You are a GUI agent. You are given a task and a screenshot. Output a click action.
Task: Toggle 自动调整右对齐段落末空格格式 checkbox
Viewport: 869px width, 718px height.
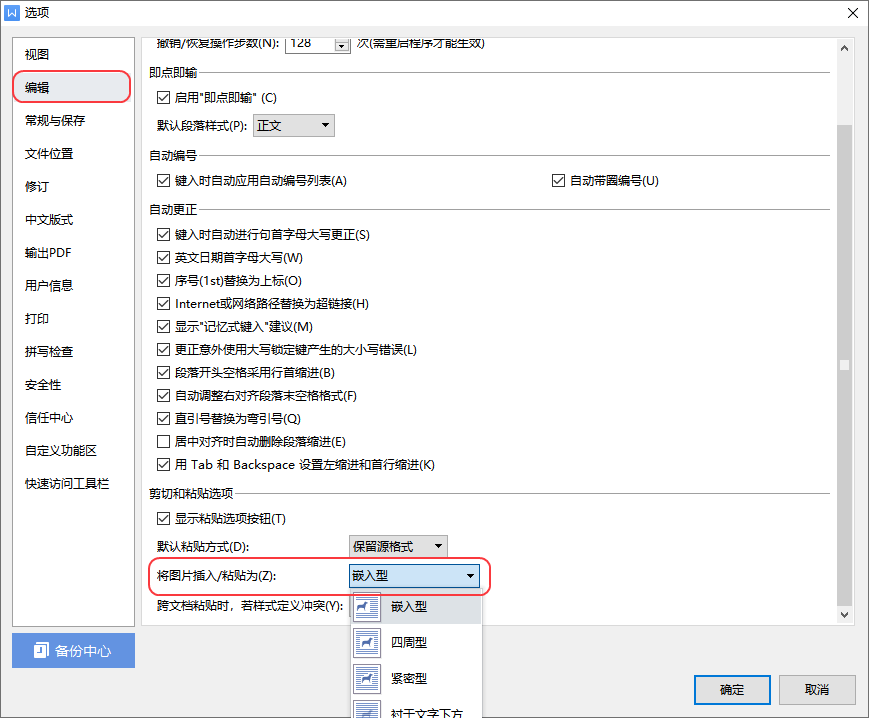click(163, 396)
